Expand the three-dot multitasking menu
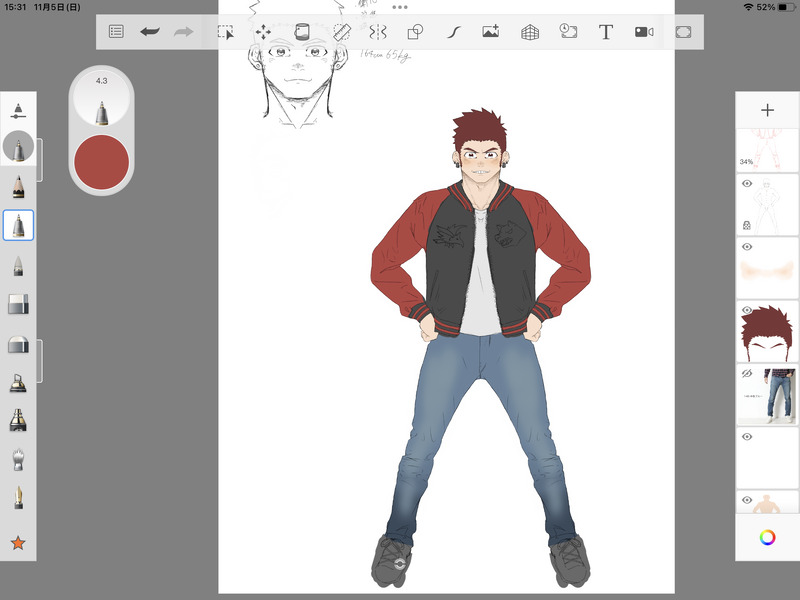800x600 pixels. coord(400,7)
